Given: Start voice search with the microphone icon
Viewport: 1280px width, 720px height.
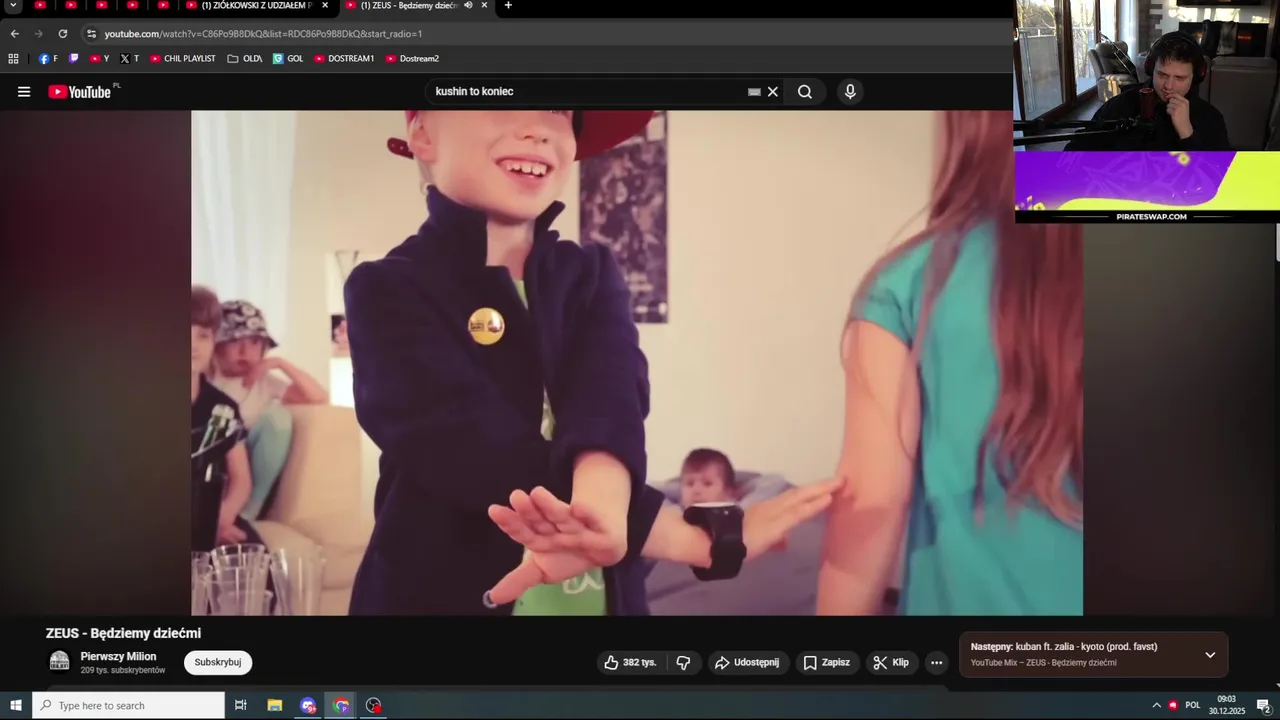Looking at the screenshot, I should [850, 92].
